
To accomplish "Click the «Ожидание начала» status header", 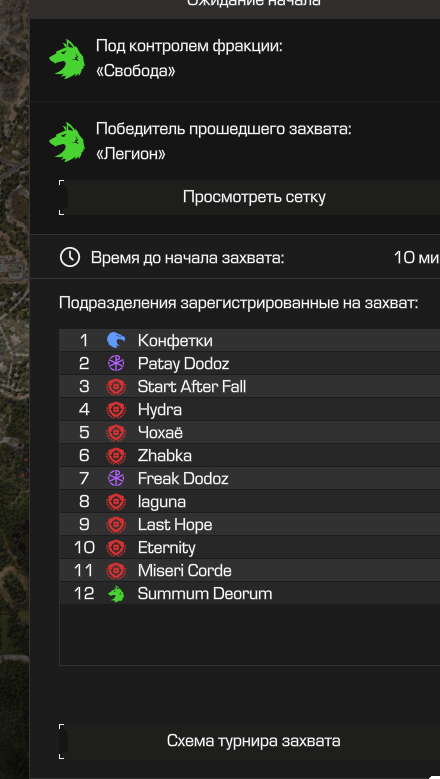I will click(253, 2).
